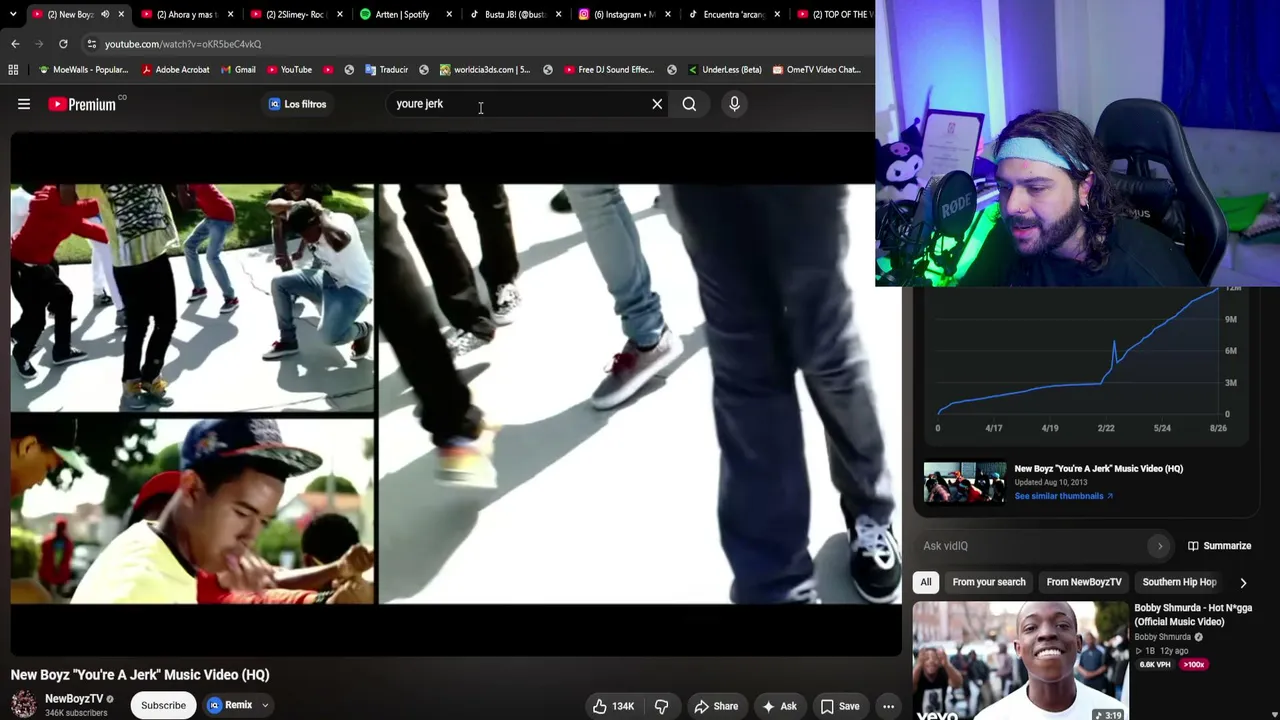The height and width of the screenshot is (720, 1280).
Task: Open the UnderLess (Beta) bookmark
Action: coord(724,70)
